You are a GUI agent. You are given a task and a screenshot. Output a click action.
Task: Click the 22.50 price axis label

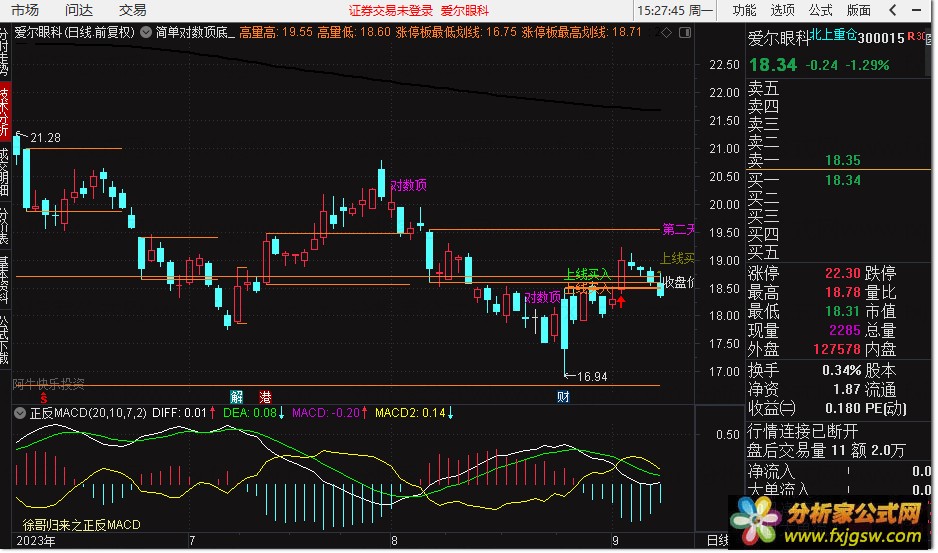tap(724, 65)
